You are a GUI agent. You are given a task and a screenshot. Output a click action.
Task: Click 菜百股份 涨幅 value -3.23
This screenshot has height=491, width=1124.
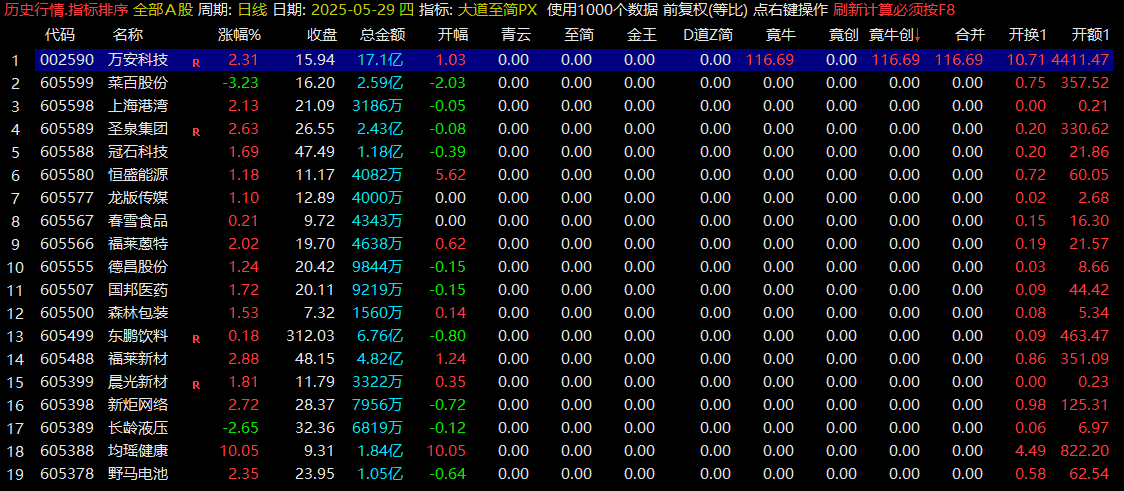pyautogui.click(x=240, y=83)
